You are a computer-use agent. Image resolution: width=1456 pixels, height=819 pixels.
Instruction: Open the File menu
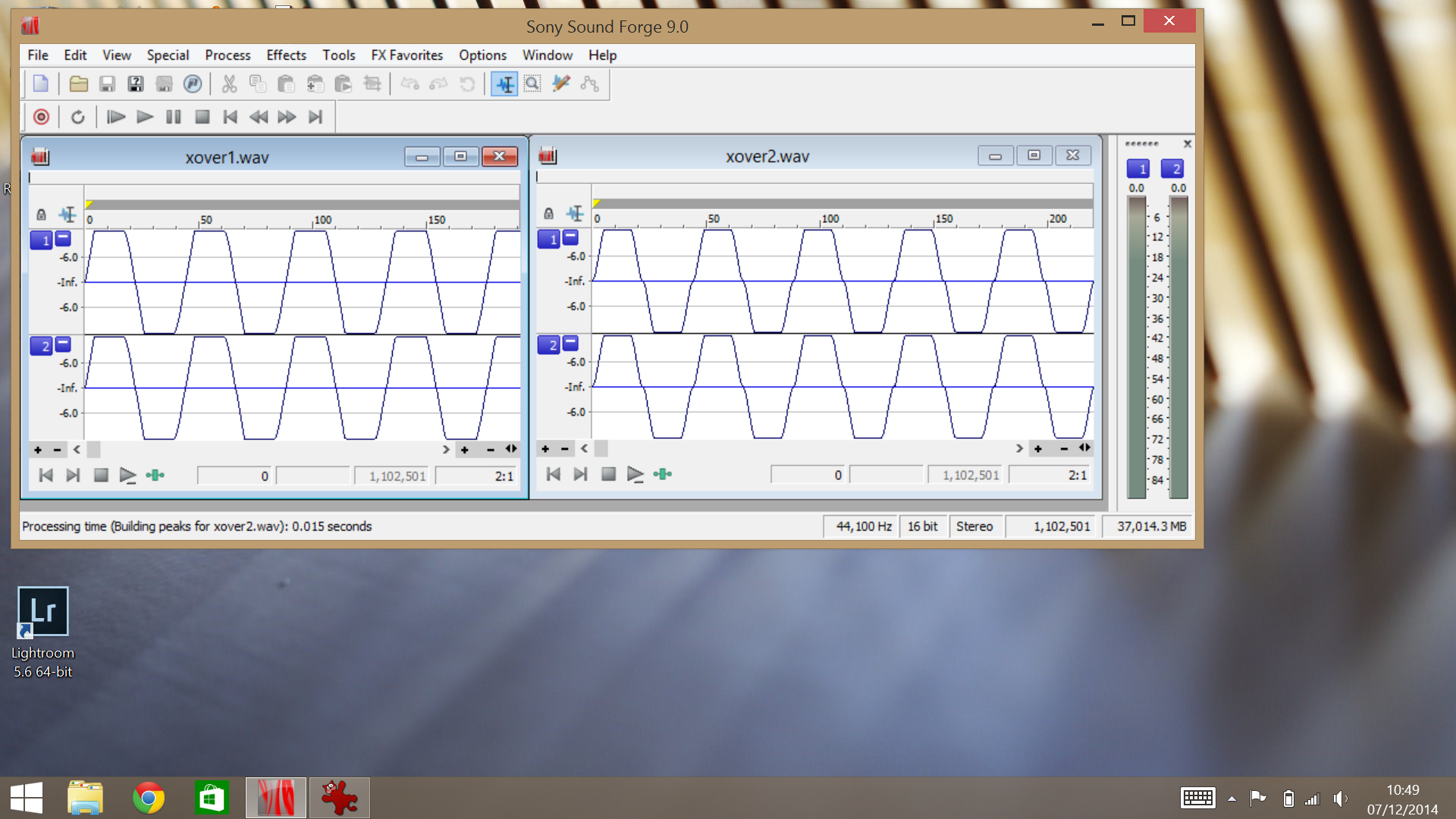click(38, 55)
